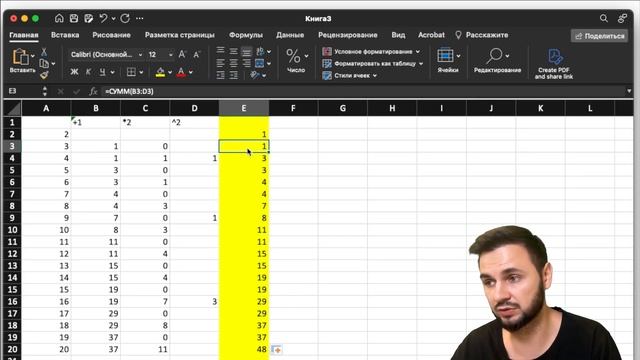Viewport: 640px width, 360px height.
Task: Click the Расскажите tell-me field
Action: [x=482, y=35]
